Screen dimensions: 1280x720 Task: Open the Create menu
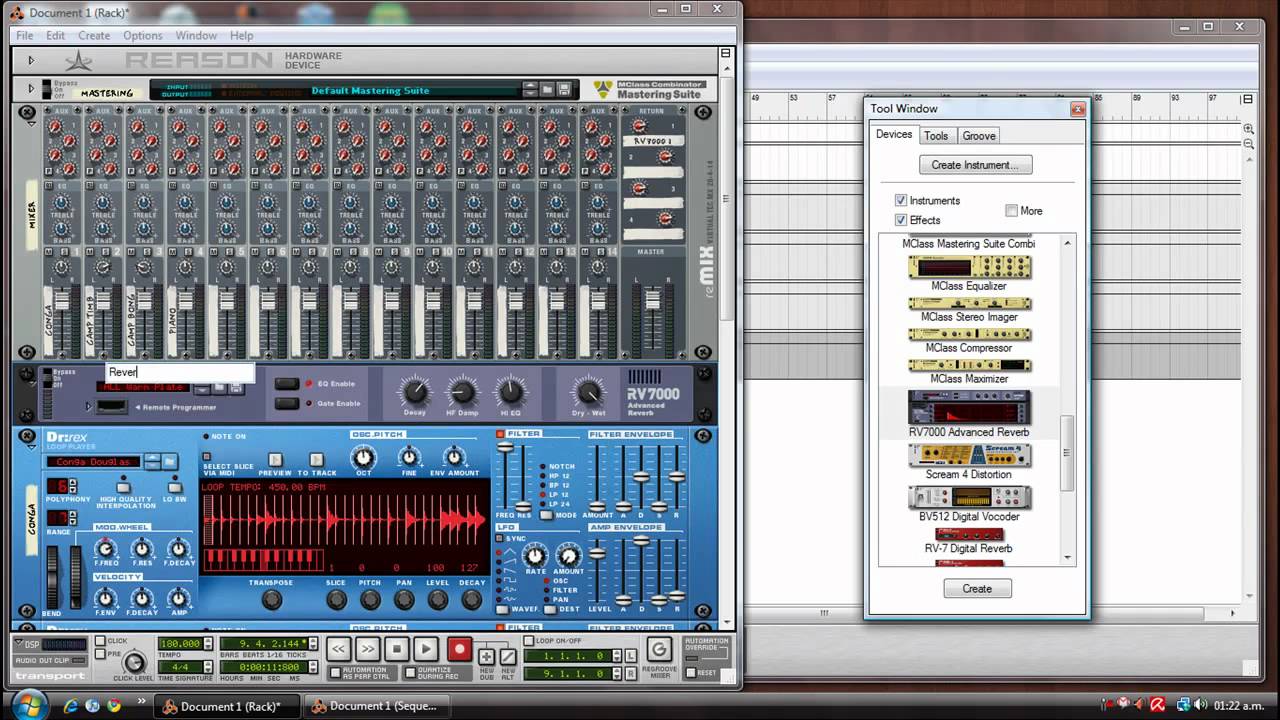pos(94,35)
